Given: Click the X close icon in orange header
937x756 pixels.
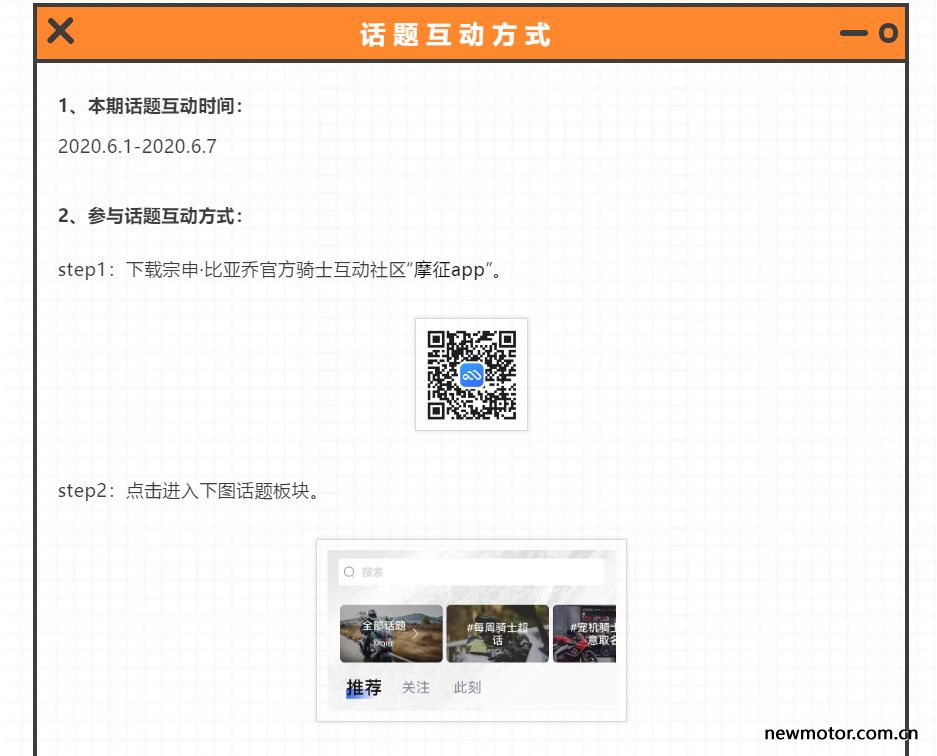Looking at the screenshot, I should (60, 31).
